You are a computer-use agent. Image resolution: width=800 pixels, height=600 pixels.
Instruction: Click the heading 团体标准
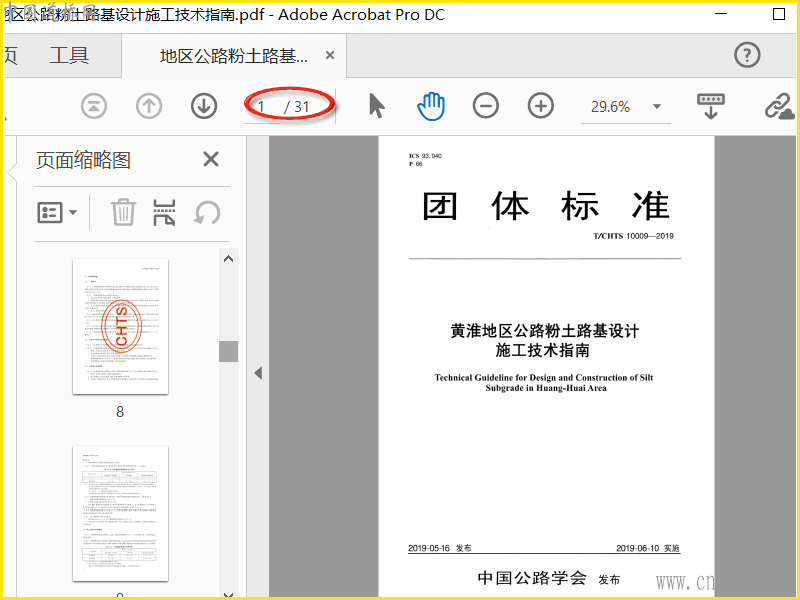tap(545, 206)
